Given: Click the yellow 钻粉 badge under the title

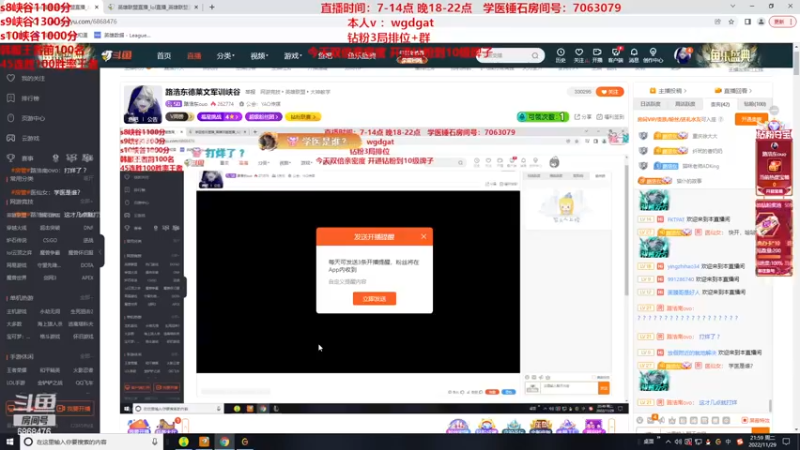Looking at the screenshot, I should click(303, 117).
